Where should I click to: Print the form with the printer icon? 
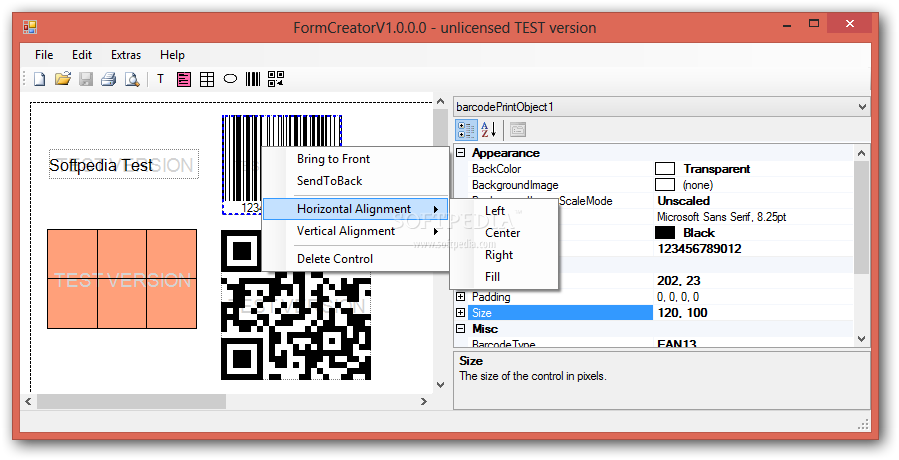click(x=109, y=79)
